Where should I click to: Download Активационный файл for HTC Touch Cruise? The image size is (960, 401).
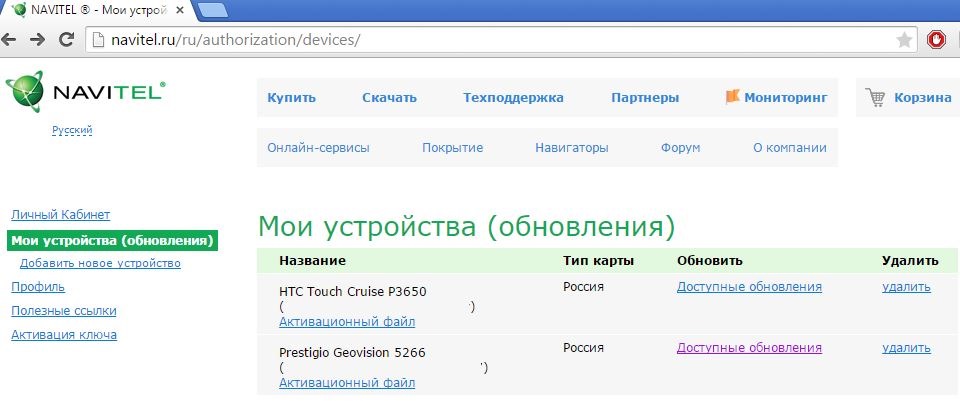tap(347, 321)
